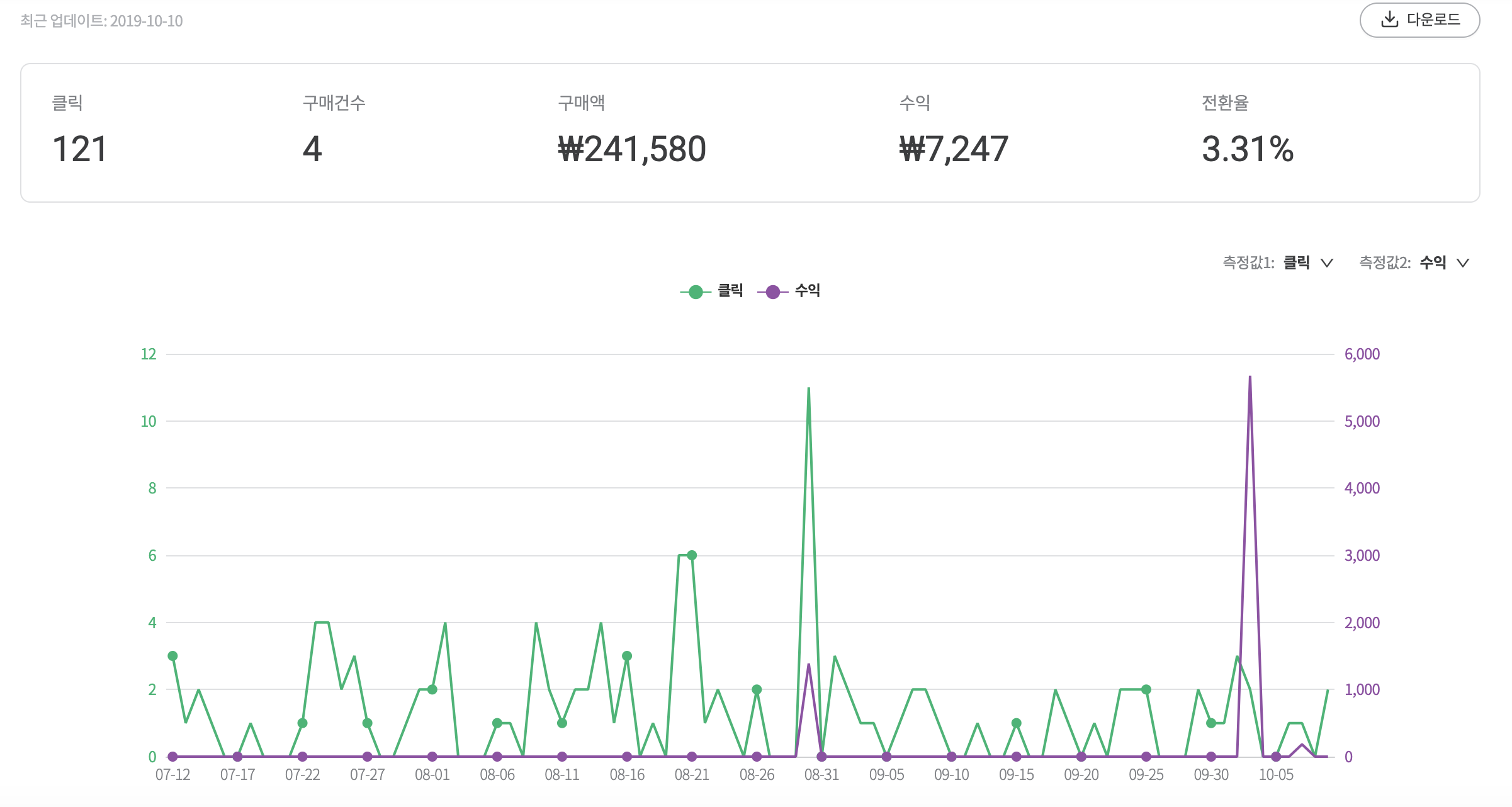Click the 다운로드 download button
Viewport: 1512px width, 807px height.
click(1419, 20)
